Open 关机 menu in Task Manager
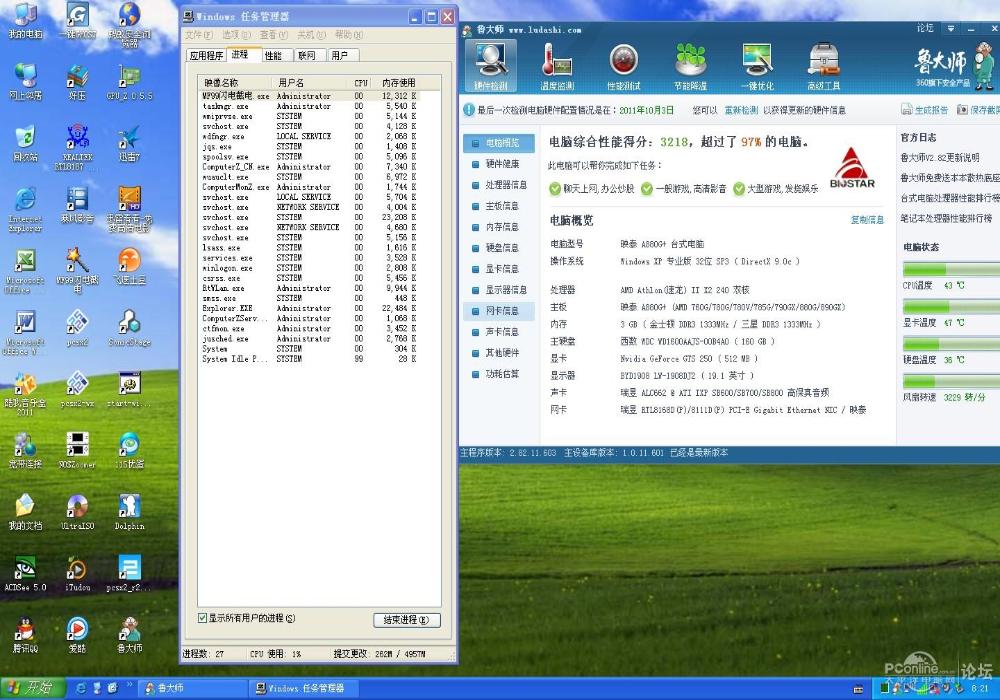The width and height of the screenshot is (1000, 700). point(311,35)
